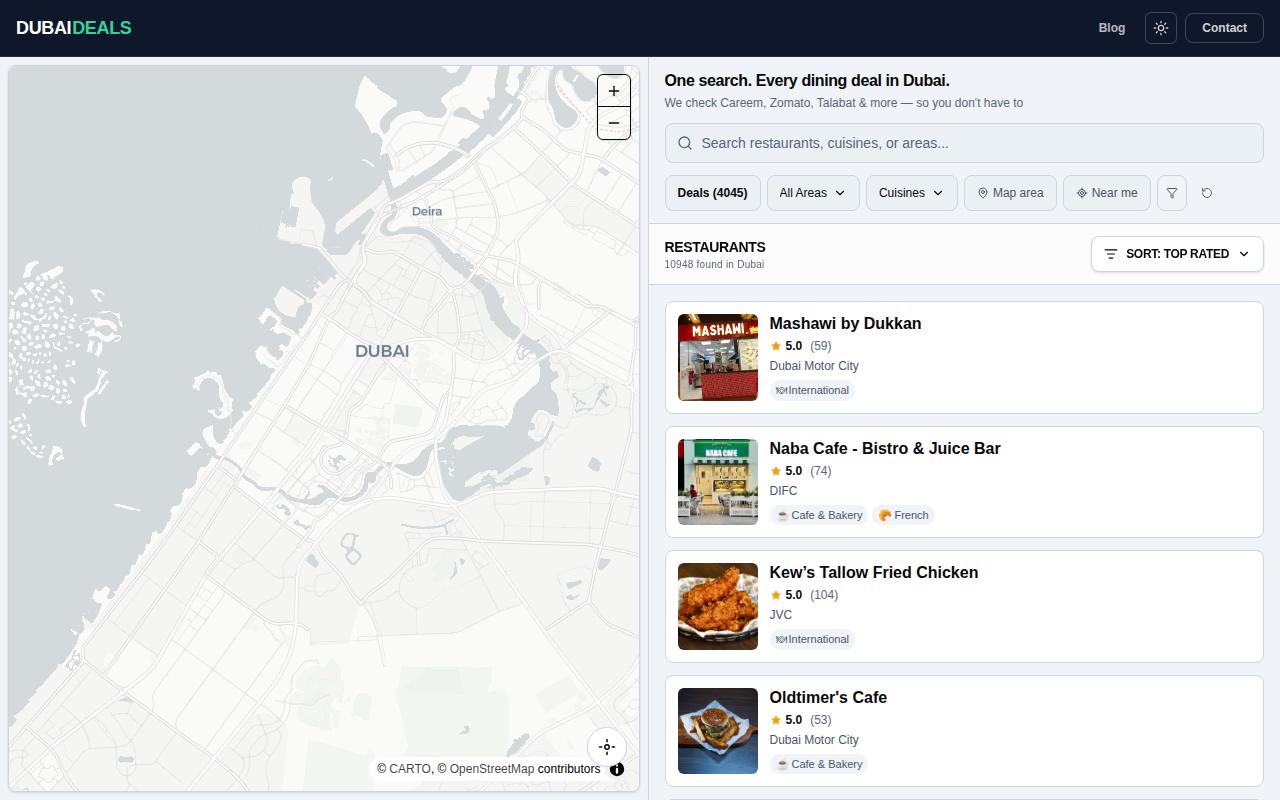1280x800 pixels.
Task: Click the search magnifier icon
Action: tap(685, 143)
